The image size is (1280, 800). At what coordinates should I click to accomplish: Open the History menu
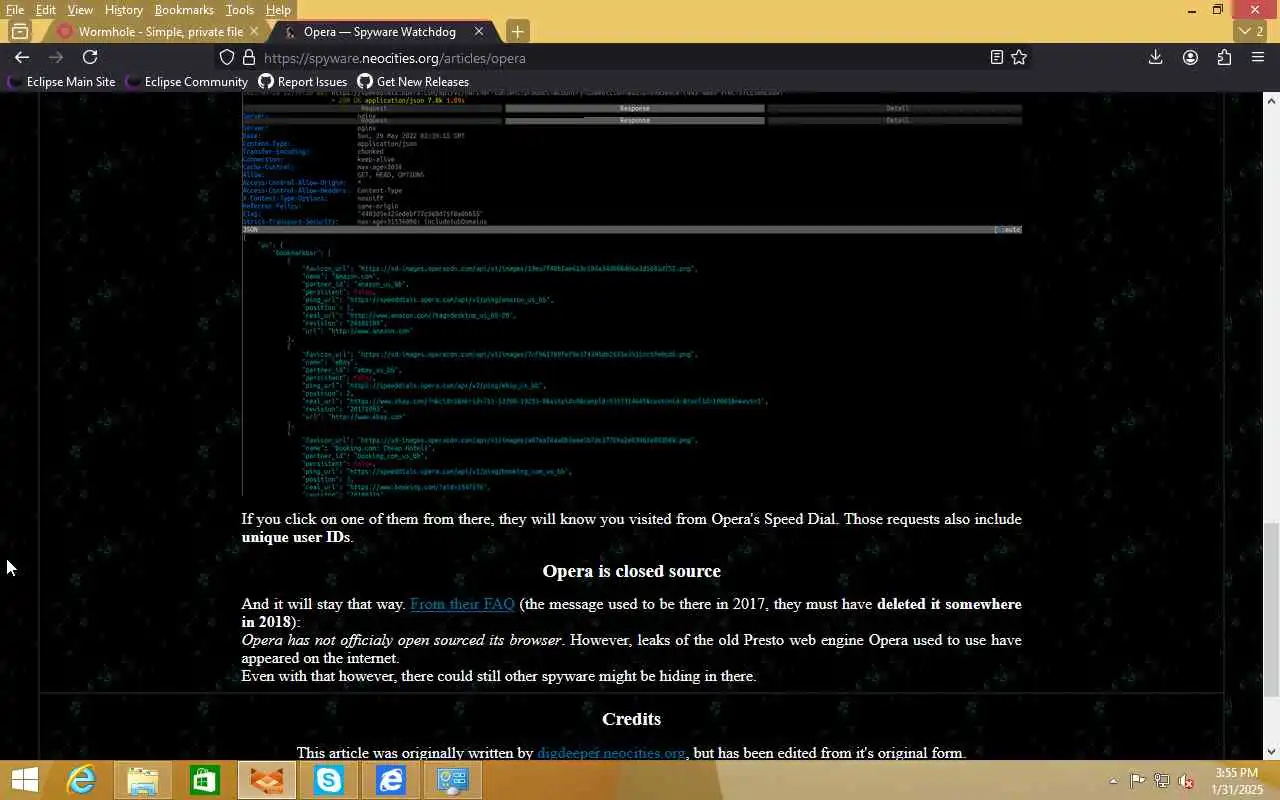[123, 10]
